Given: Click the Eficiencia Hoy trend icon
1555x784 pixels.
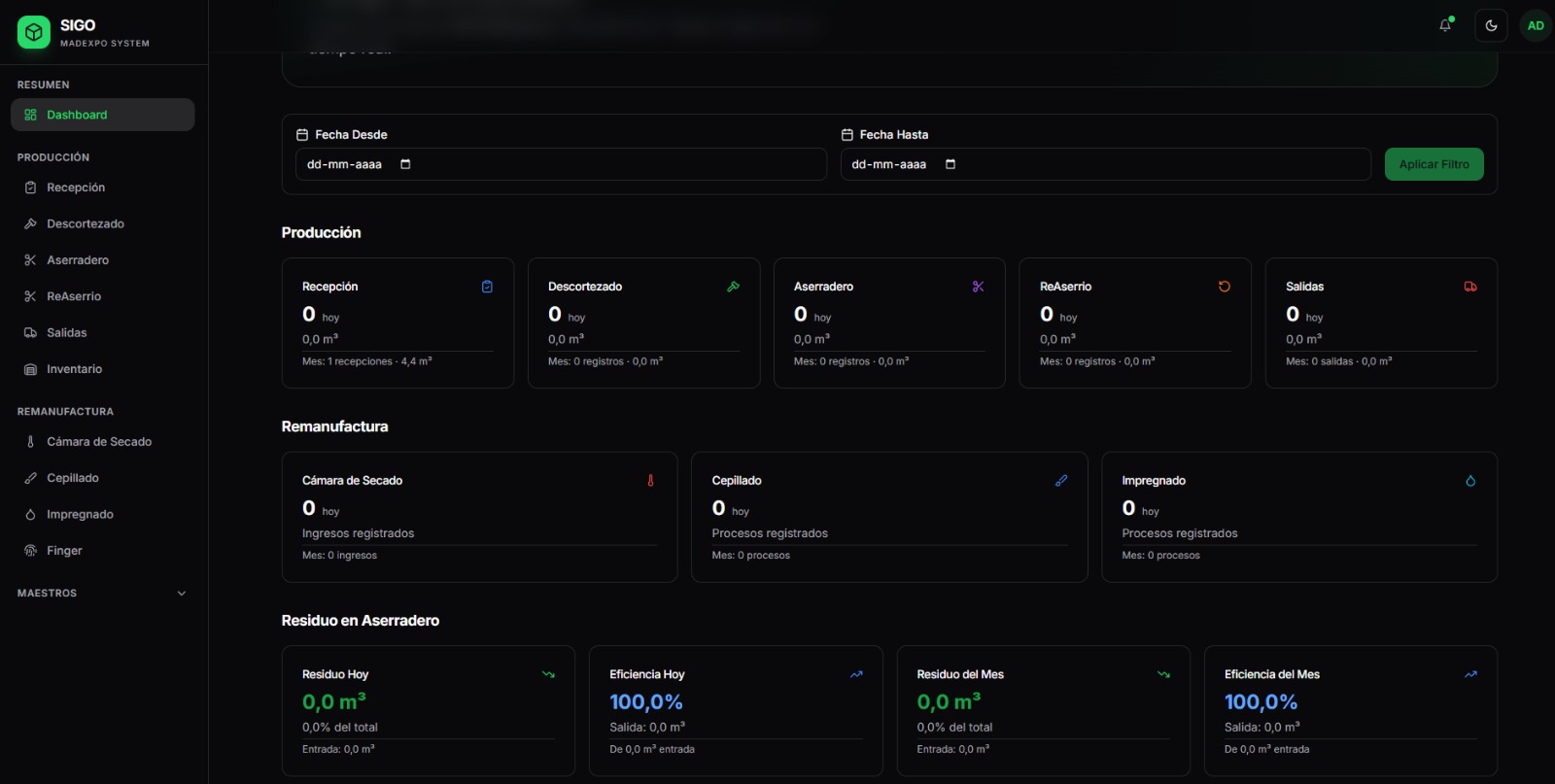Looking at the screenshot, I should (856, 674).
